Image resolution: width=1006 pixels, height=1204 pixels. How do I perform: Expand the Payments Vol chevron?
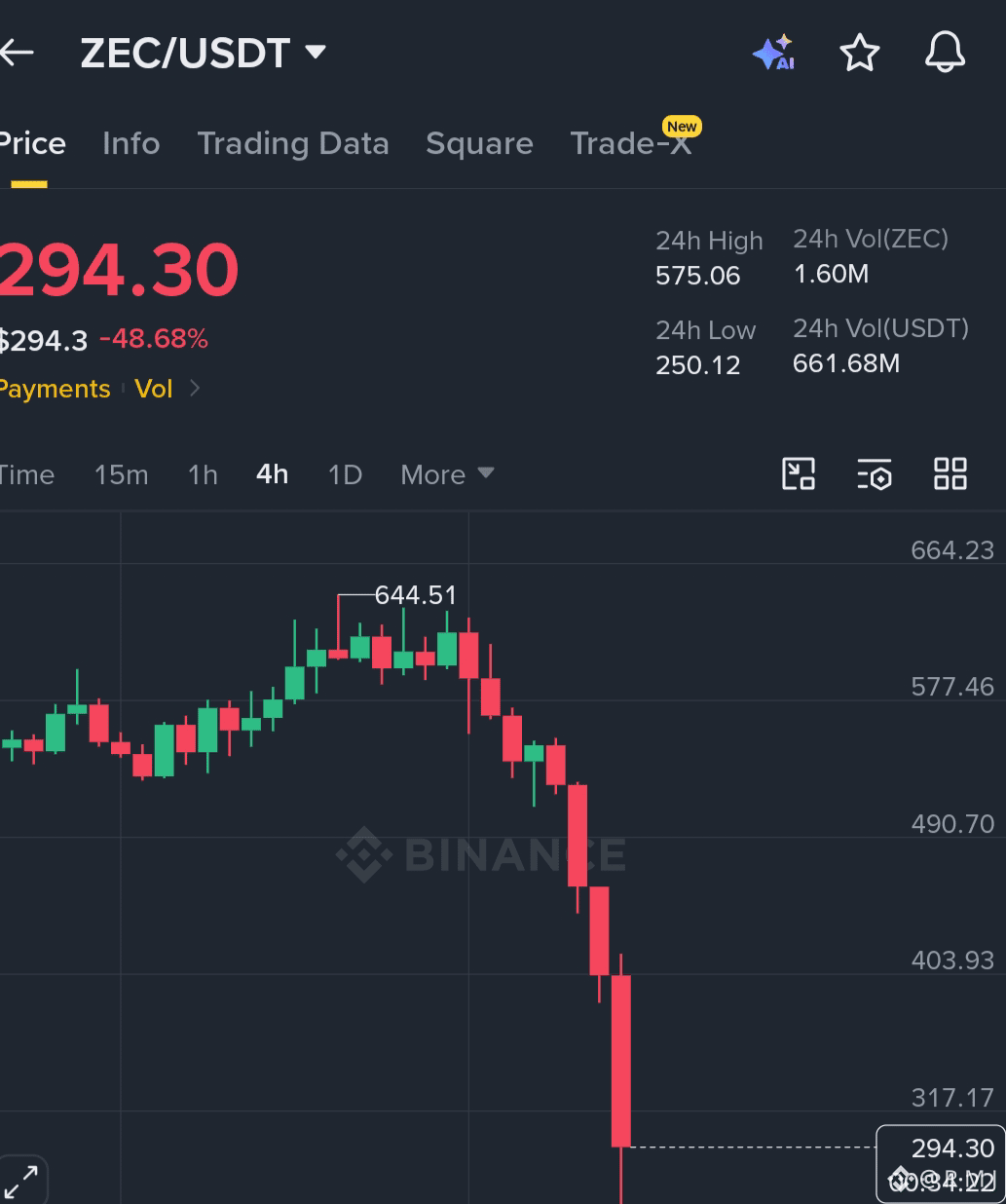pyautogui.click(x=195, y=389)
